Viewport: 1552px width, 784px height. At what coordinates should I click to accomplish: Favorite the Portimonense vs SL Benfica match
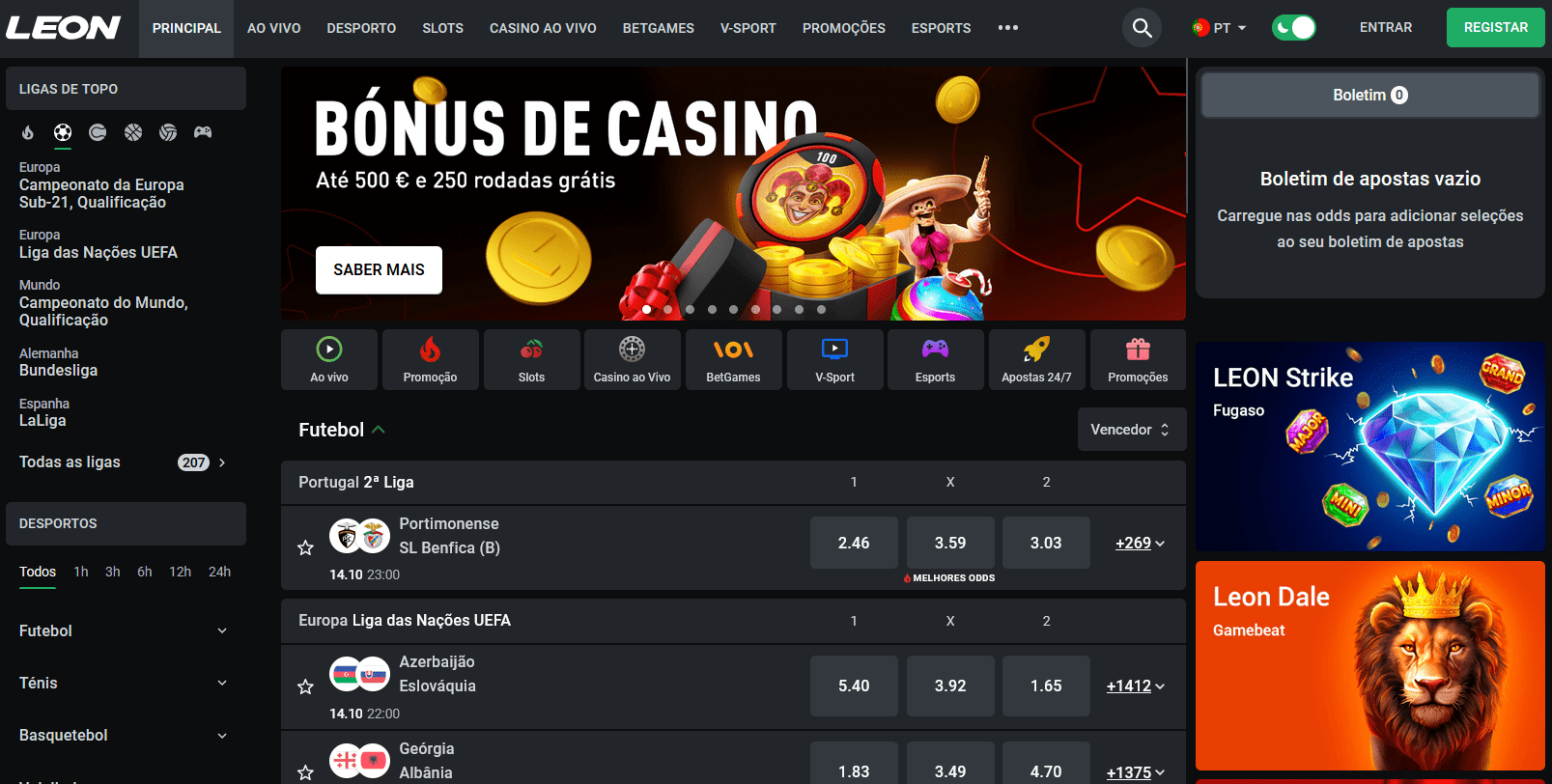(x=305, y=548)
